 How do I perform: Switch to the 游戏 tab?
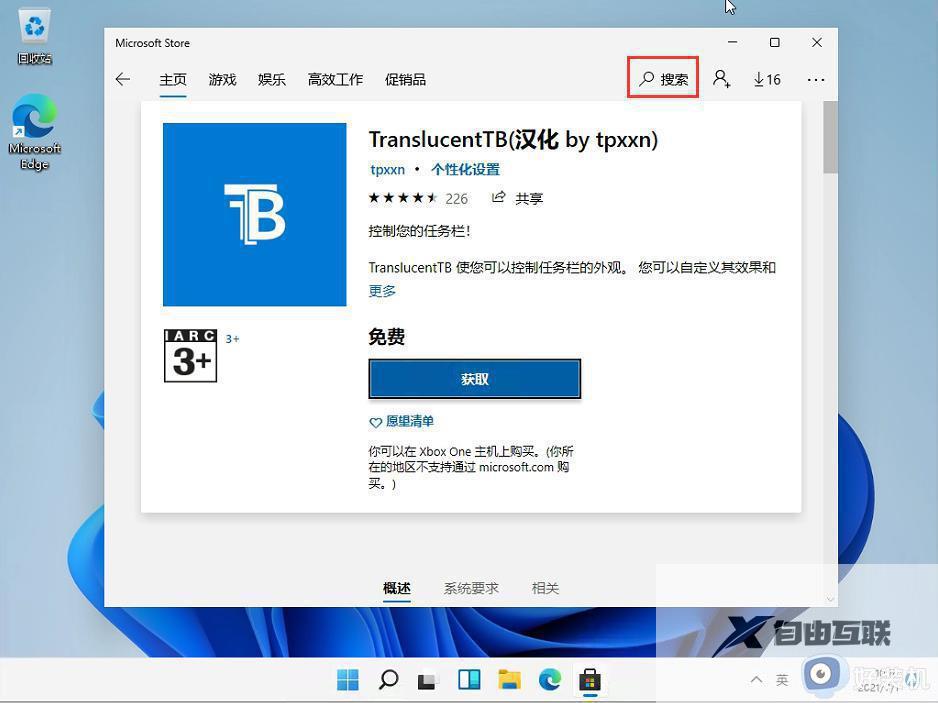(x=222, y=79)
